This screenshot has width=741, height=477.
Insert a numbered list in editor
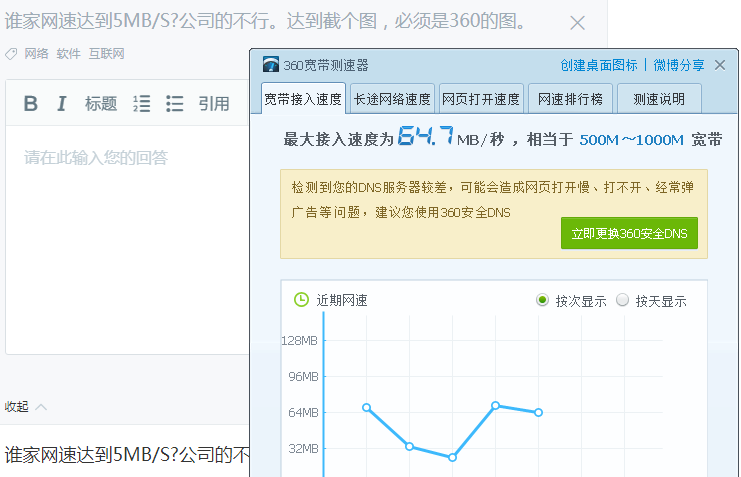click(142, 103)
